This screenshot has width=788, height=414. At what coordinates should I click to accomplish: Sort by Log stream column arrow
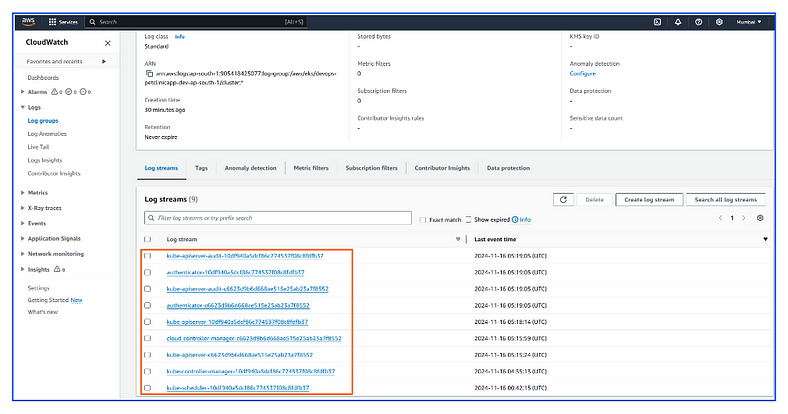coord(458,239)
